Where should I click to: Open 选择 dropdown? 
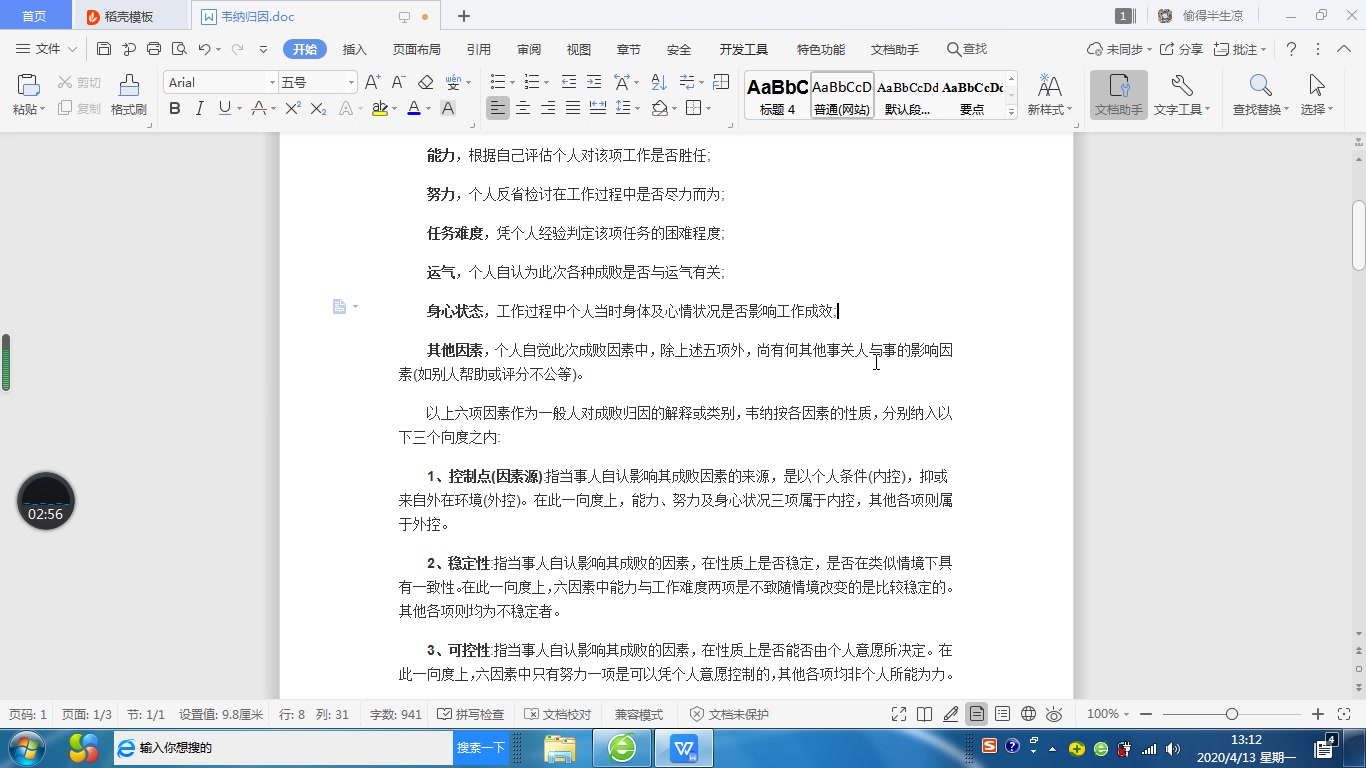click(1317, 109)
